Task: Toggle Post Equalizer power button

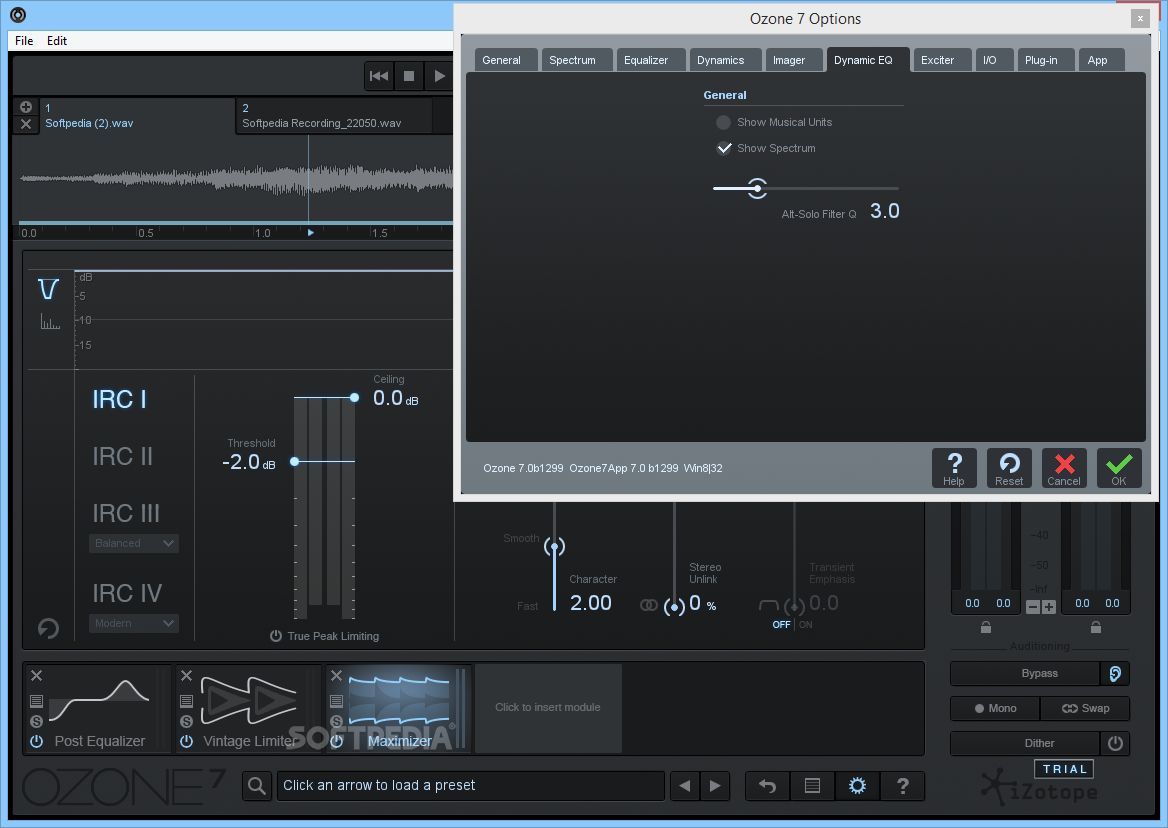Action: 36,741
